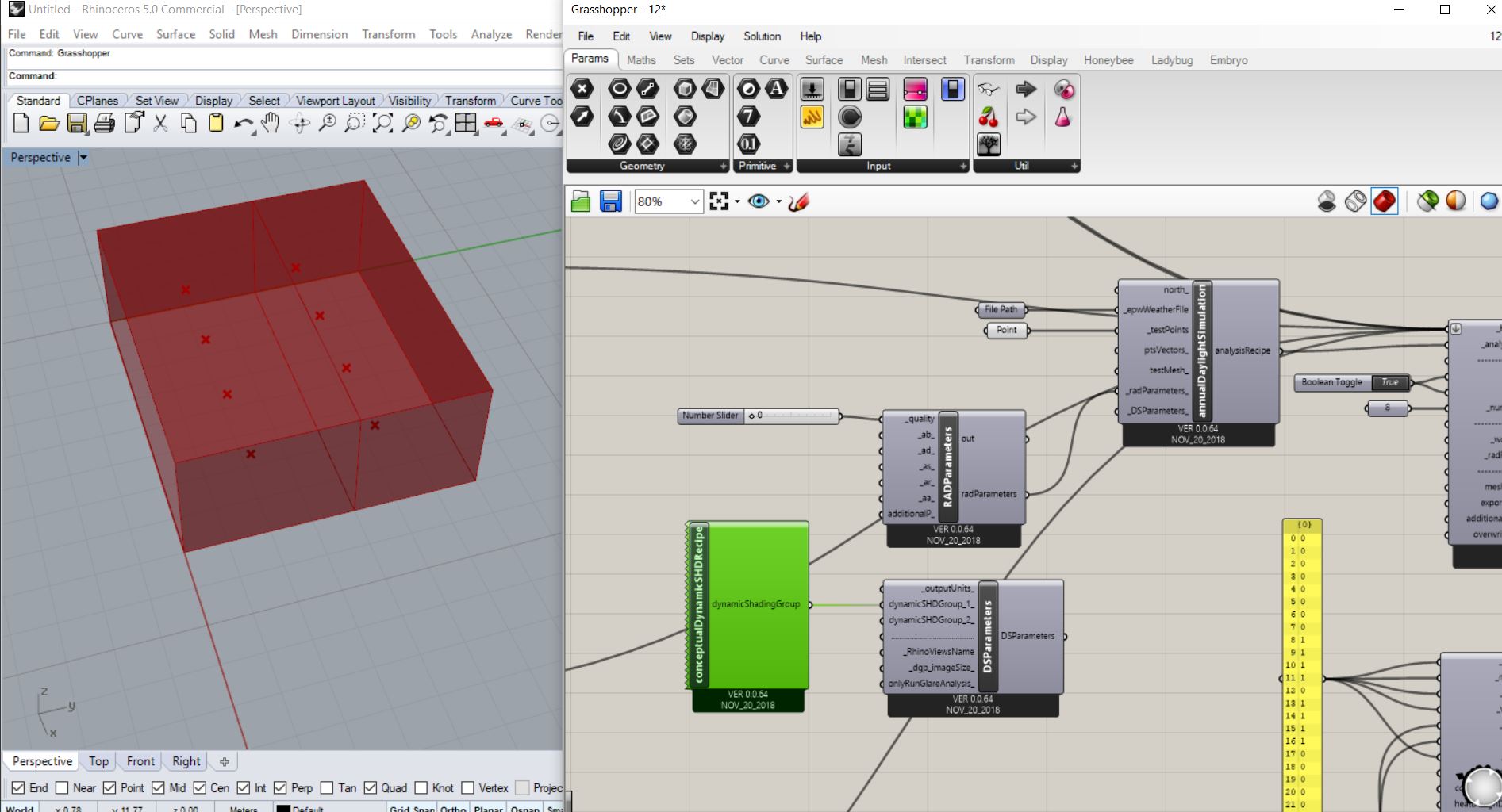Switch to the Ladybug tab
This screenshot has height=812, width=1502.
[1172, 60]
